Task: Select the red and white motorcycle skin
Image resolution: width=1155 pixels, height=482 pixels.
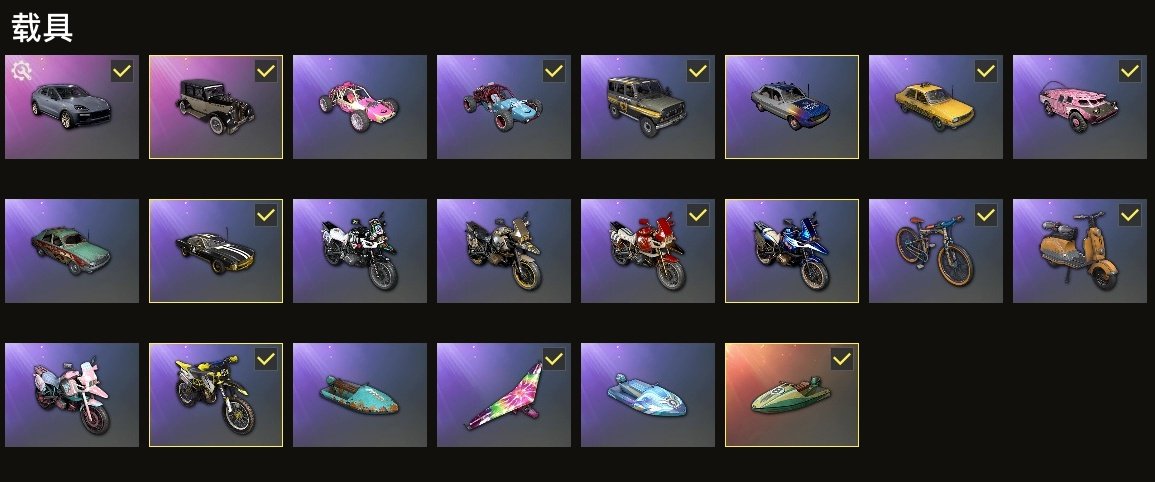Action: (x=647, y=251)
